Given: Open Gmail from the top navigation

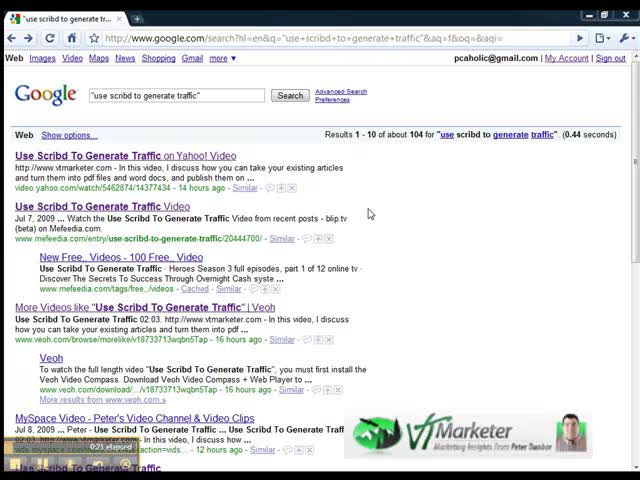Looking at the screenshot, I should tap(192, 58).
